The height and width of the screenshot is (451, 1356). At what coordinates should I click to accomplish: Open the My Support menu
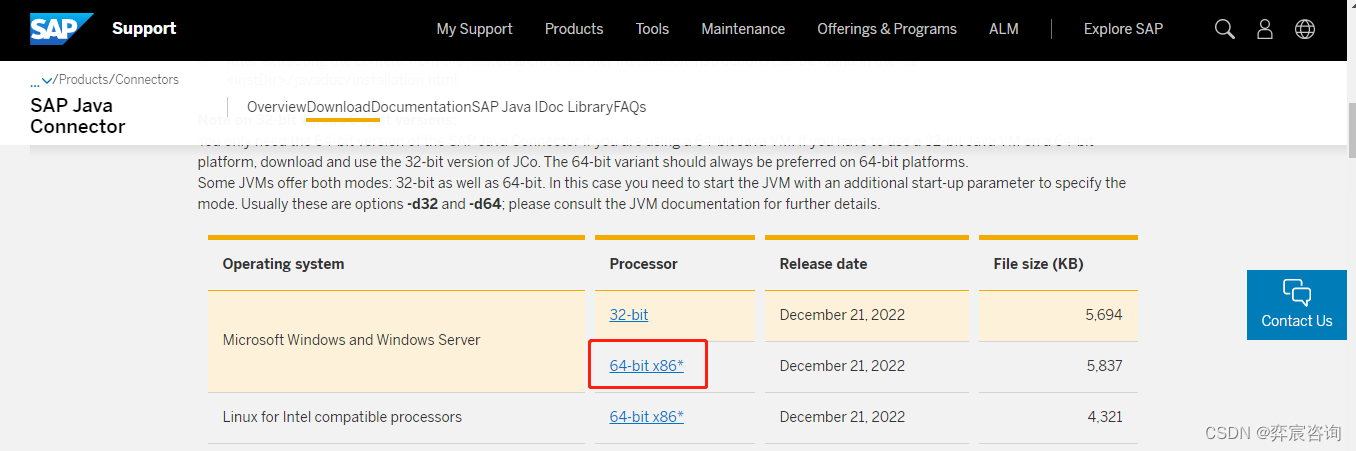click(475, 29)
